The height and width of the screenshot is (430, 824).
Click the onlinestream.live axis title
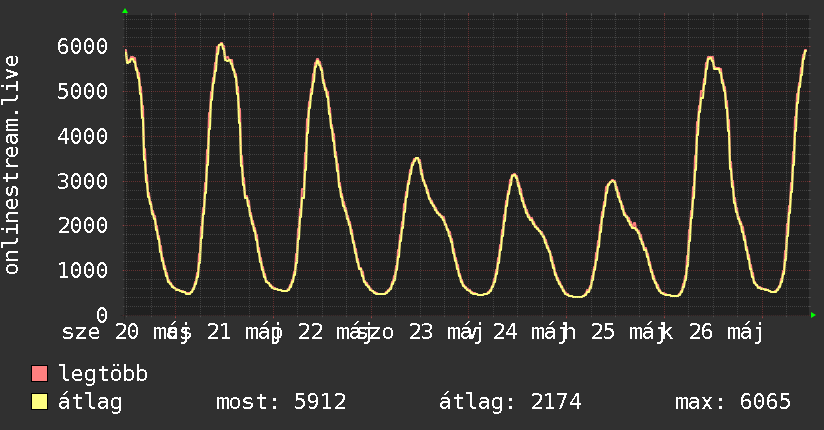[x=11, y=165]
